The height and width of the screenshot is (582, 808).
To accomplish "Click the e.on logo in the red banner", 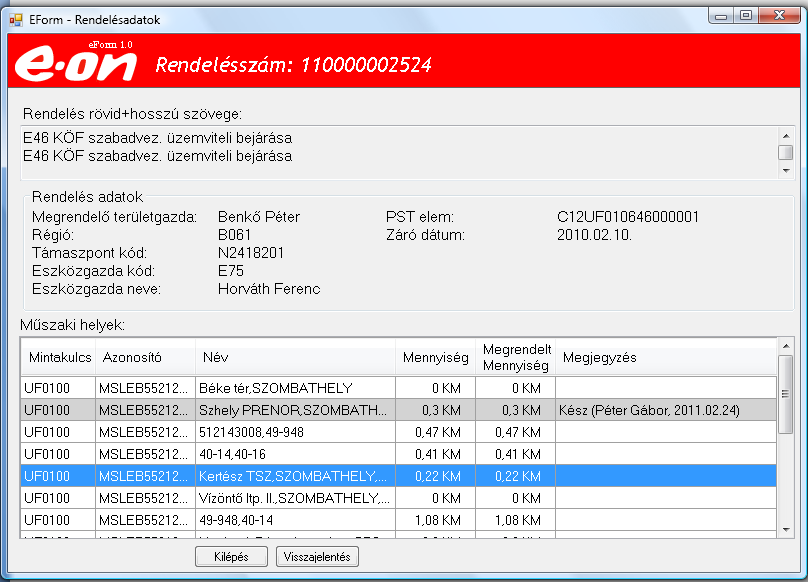I will click(x=76, y=62).
